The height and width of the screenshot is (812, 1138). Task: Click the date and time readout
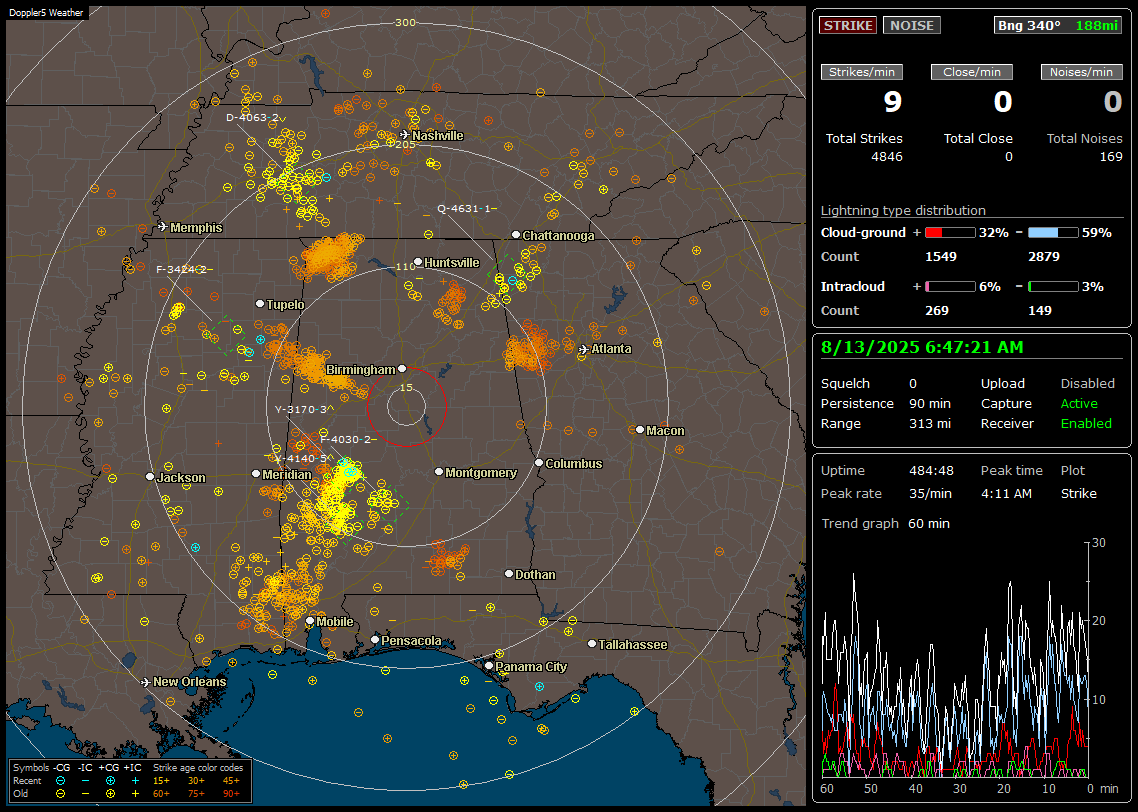coord(922,348)
